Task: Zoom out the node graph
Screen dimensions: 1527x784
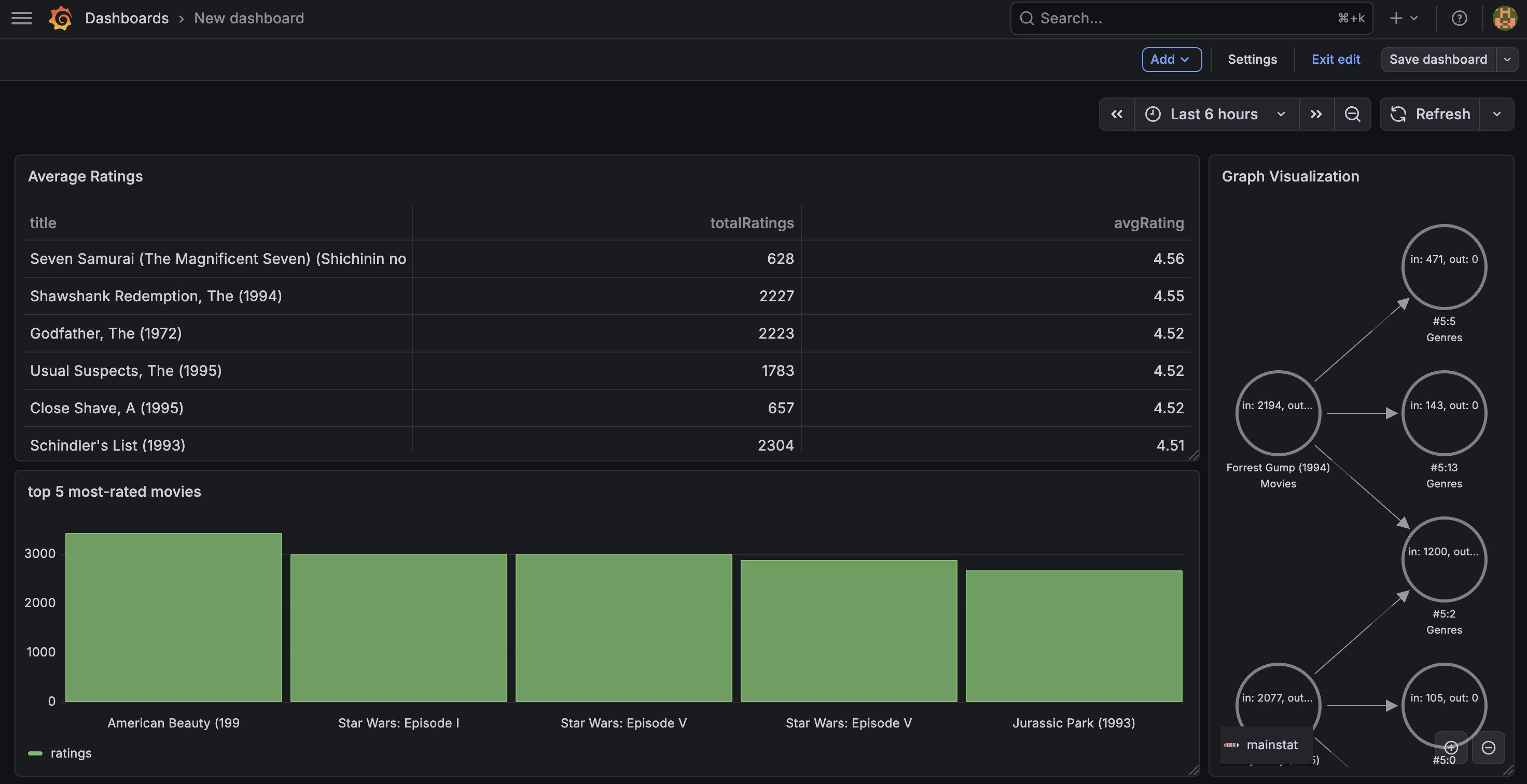Action: (1488, 747)
